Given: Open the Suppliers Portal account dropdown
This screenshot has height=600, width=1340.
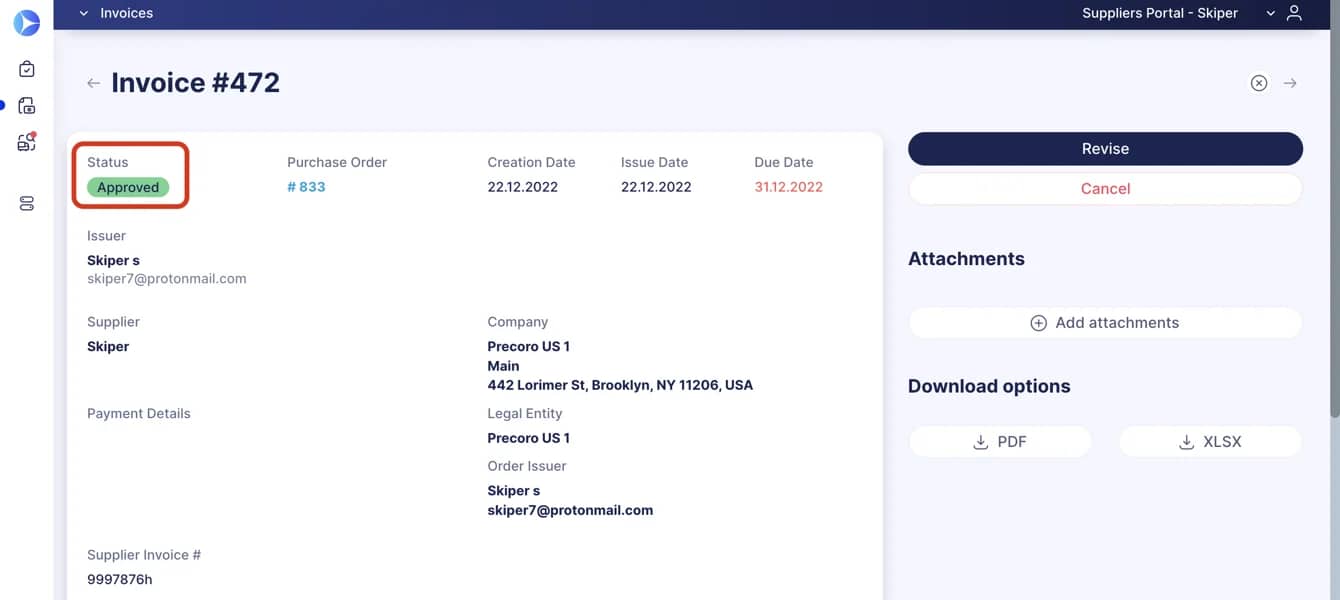Looking at the screenshot, I should [1271, 13].
